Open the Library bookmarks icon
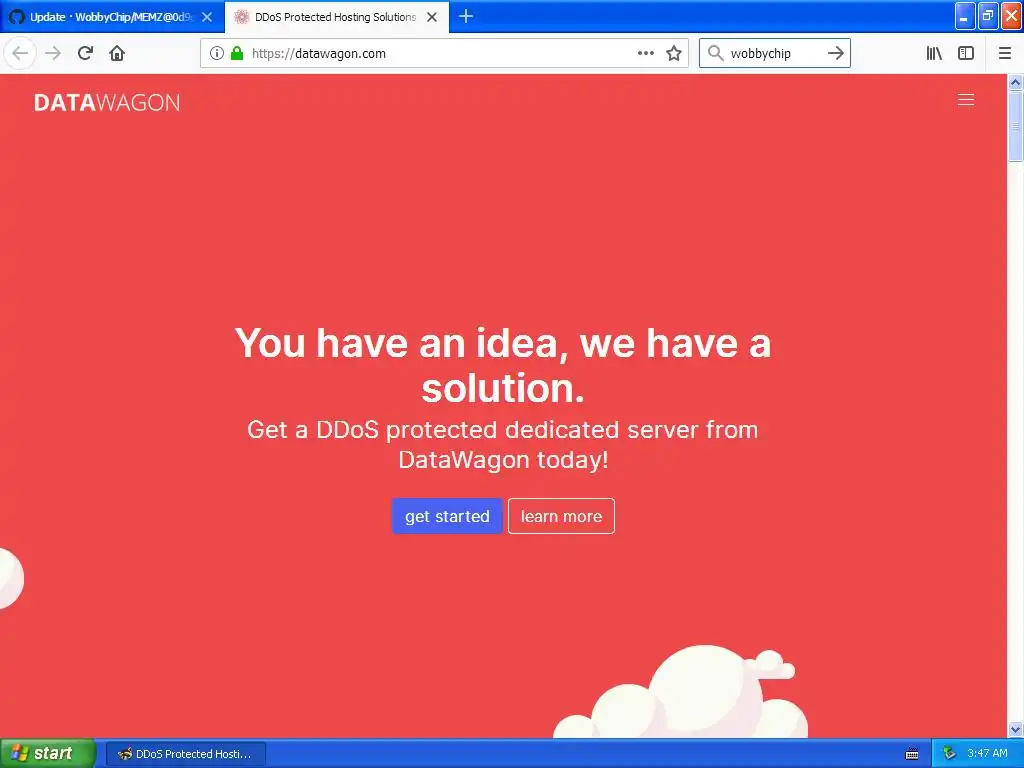1024x768 pixels. 934,53
